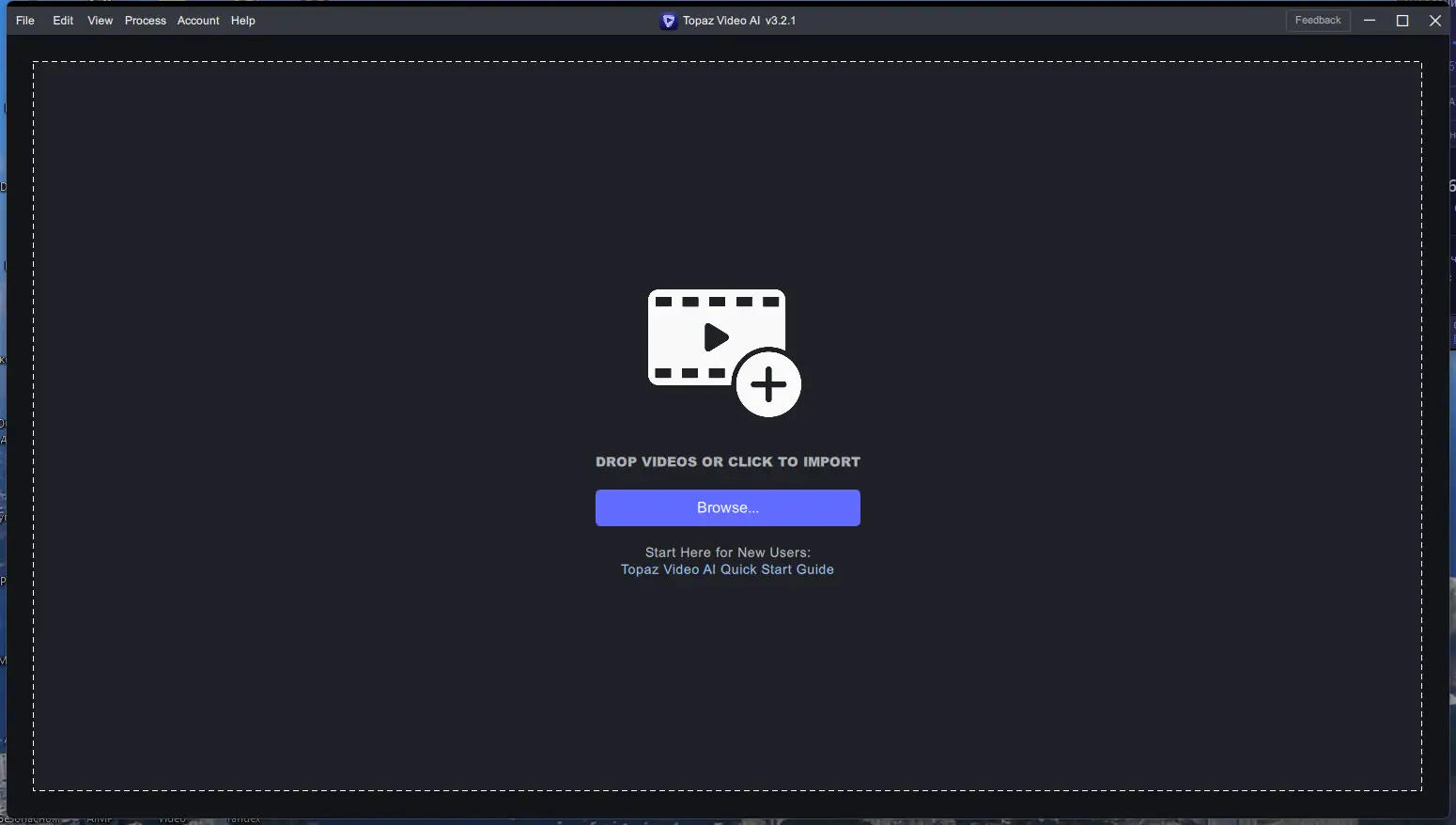Open the Topaz Video AI Quick Start Guide link
This screenshot has height=825, width=1456.
pos(727,569)
